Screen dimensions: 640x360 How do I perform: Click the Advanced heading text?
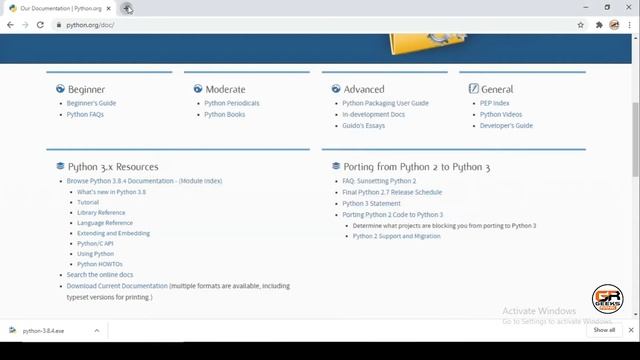tap(364, 89)
